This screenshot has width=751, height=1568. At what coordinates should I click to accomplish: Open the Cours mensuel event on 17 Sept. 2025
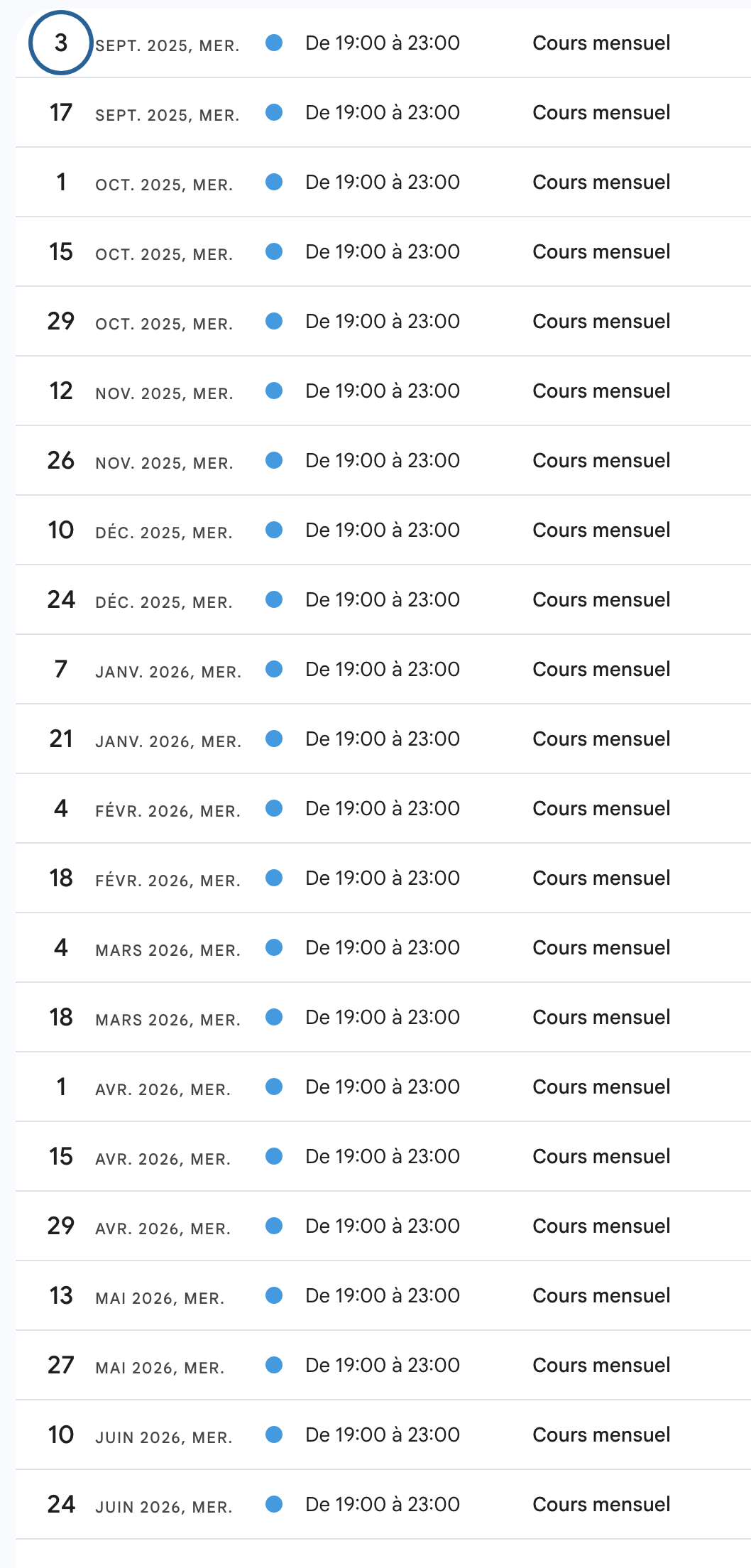601,113
